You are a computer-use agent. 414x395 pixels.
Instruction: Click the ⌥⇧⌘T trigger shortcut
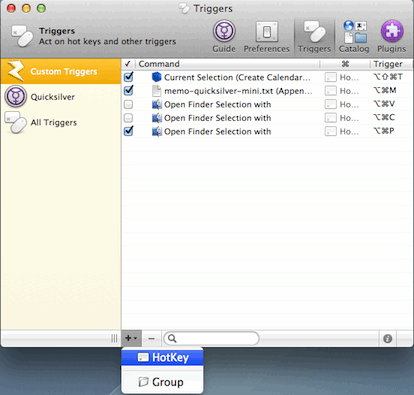click(388, 77)
